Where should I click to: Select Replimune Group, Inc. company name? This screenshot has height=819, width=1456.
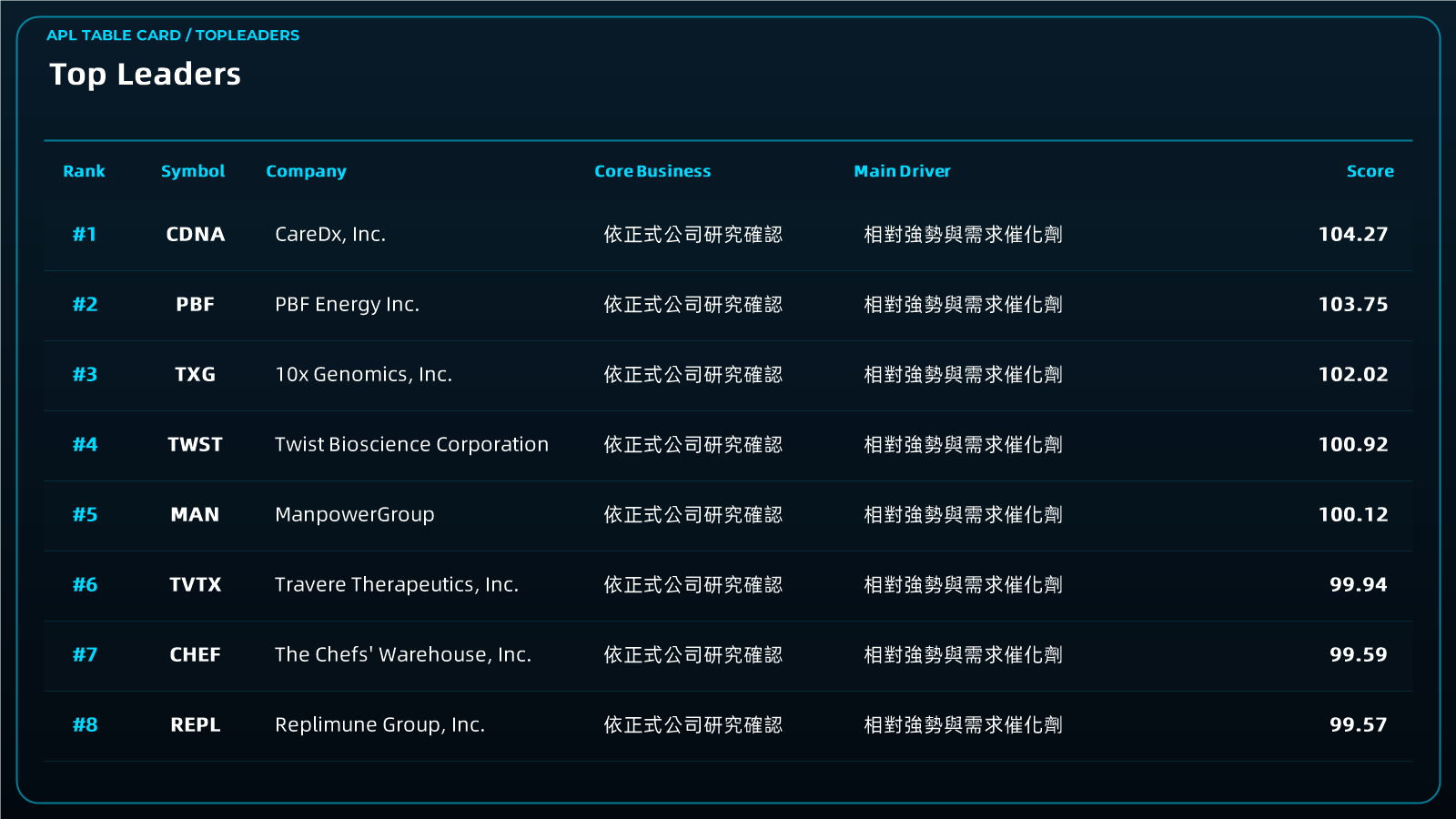pos(379,725)
